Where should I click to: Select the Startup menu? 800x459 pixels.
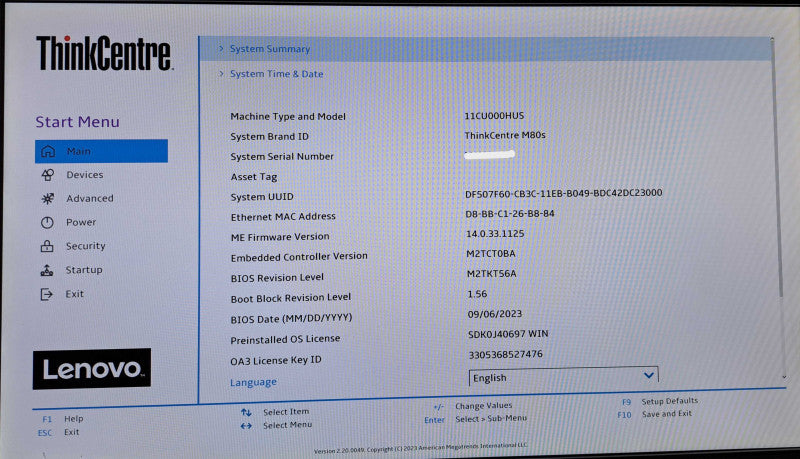[x=84, y=269]
